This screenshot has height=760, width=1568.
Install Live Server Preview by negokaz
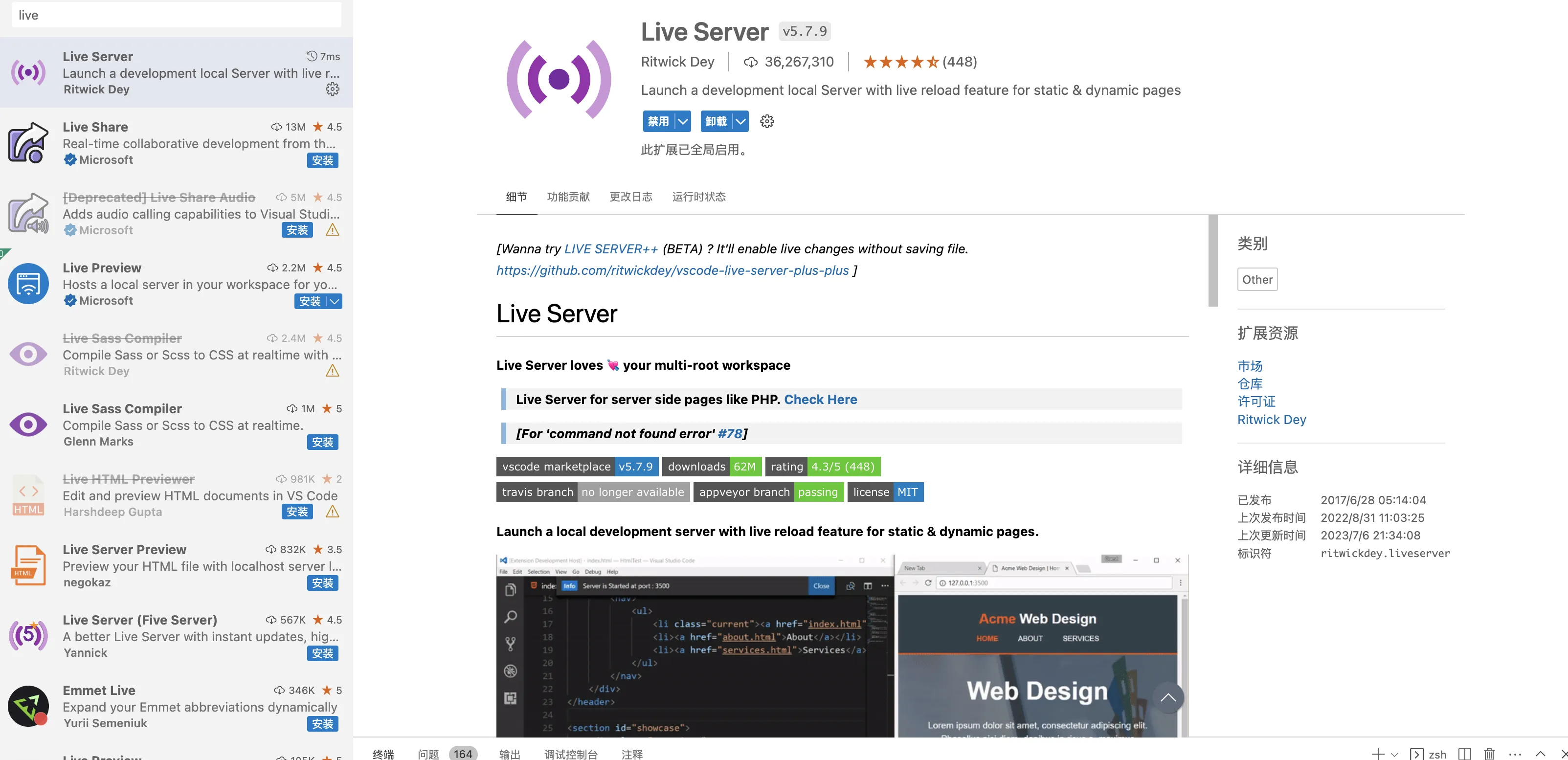coord(323,583)
